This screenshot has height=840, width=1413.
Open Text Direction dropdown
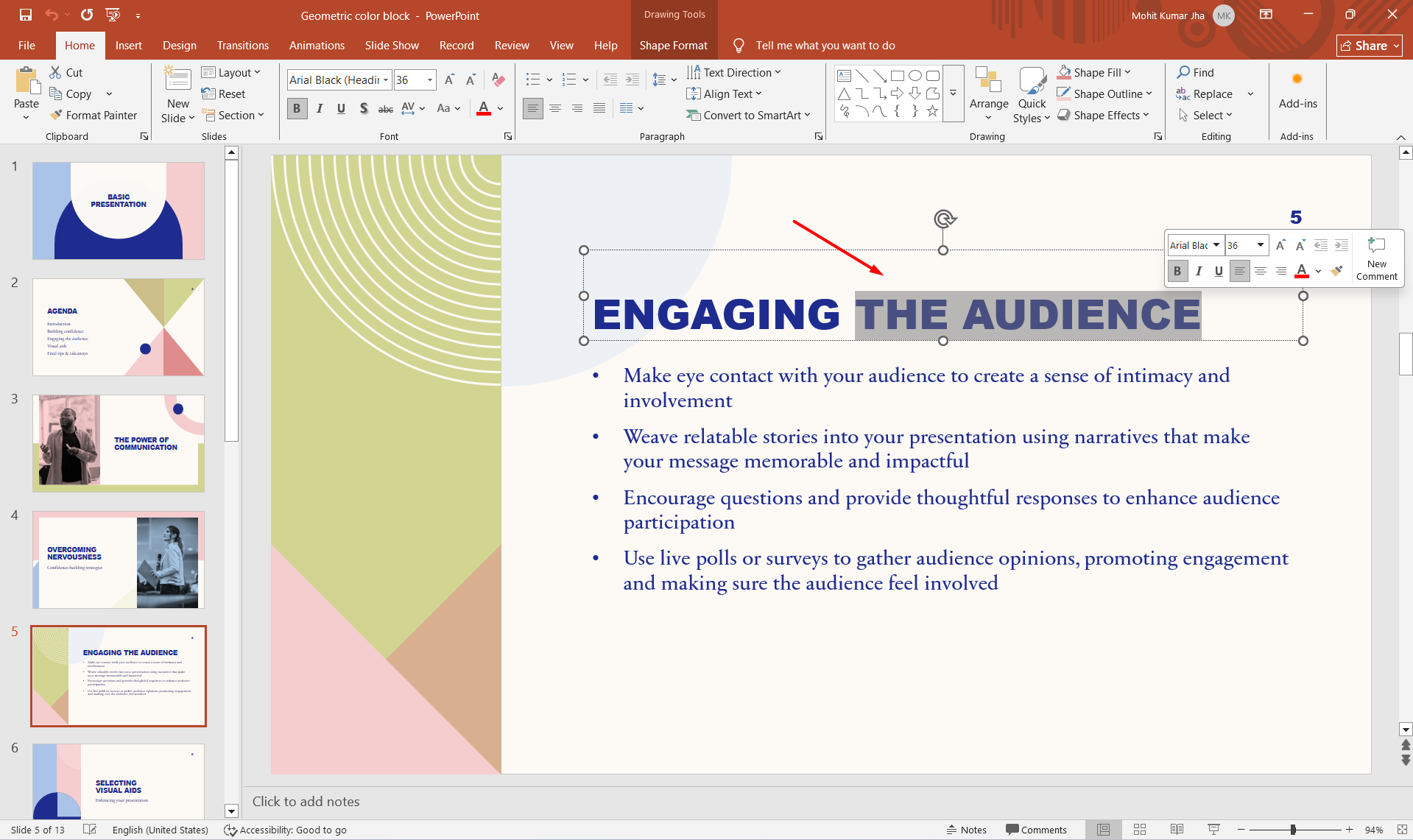734,72
